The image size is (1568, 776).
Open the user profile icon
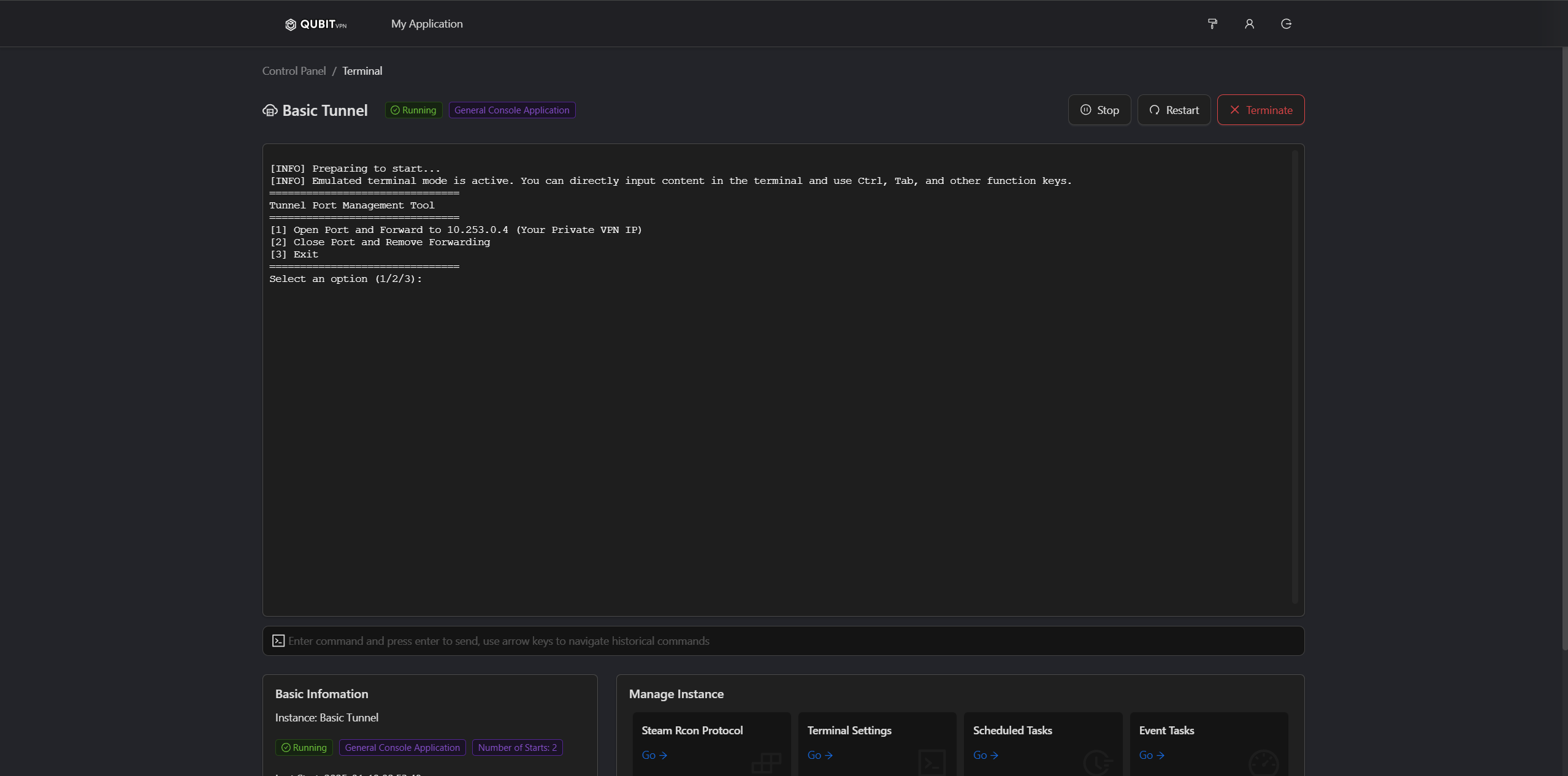pos(1249,24)
